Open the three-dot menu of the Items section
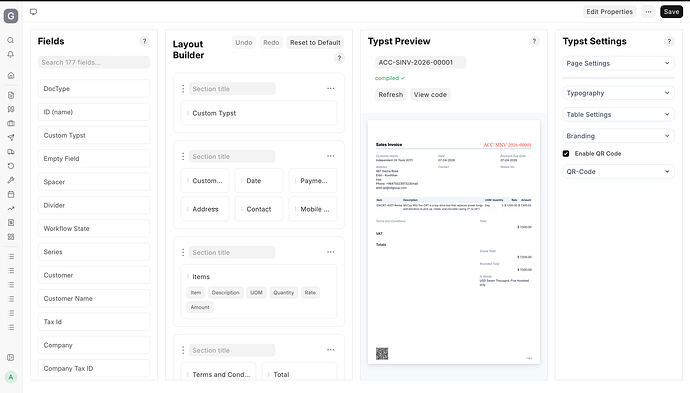The height and width of the screenshot is (393, 690). pos(330,252)
